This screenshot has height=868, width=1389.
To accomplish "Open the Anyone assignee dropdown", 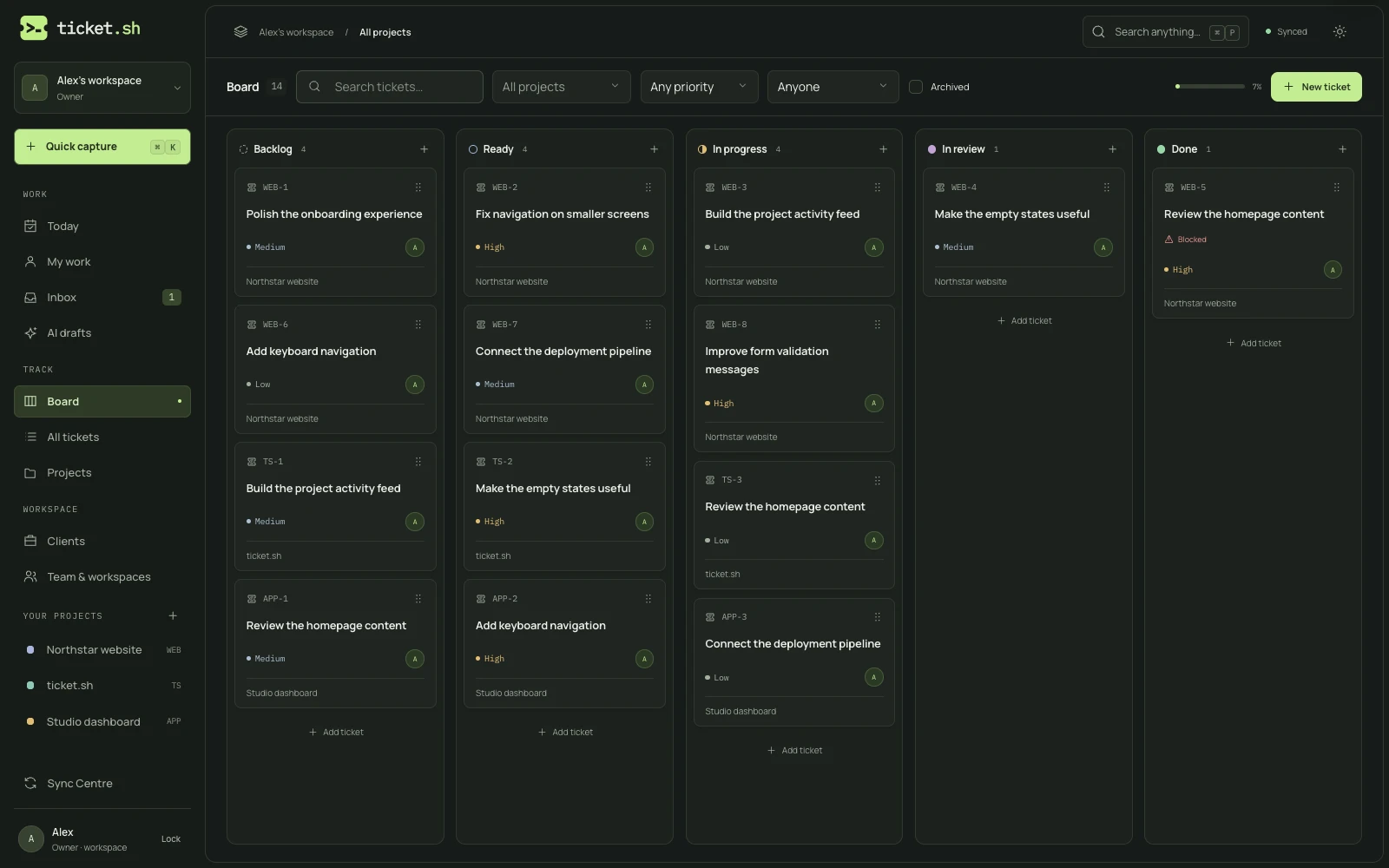I will click(833, 87).
